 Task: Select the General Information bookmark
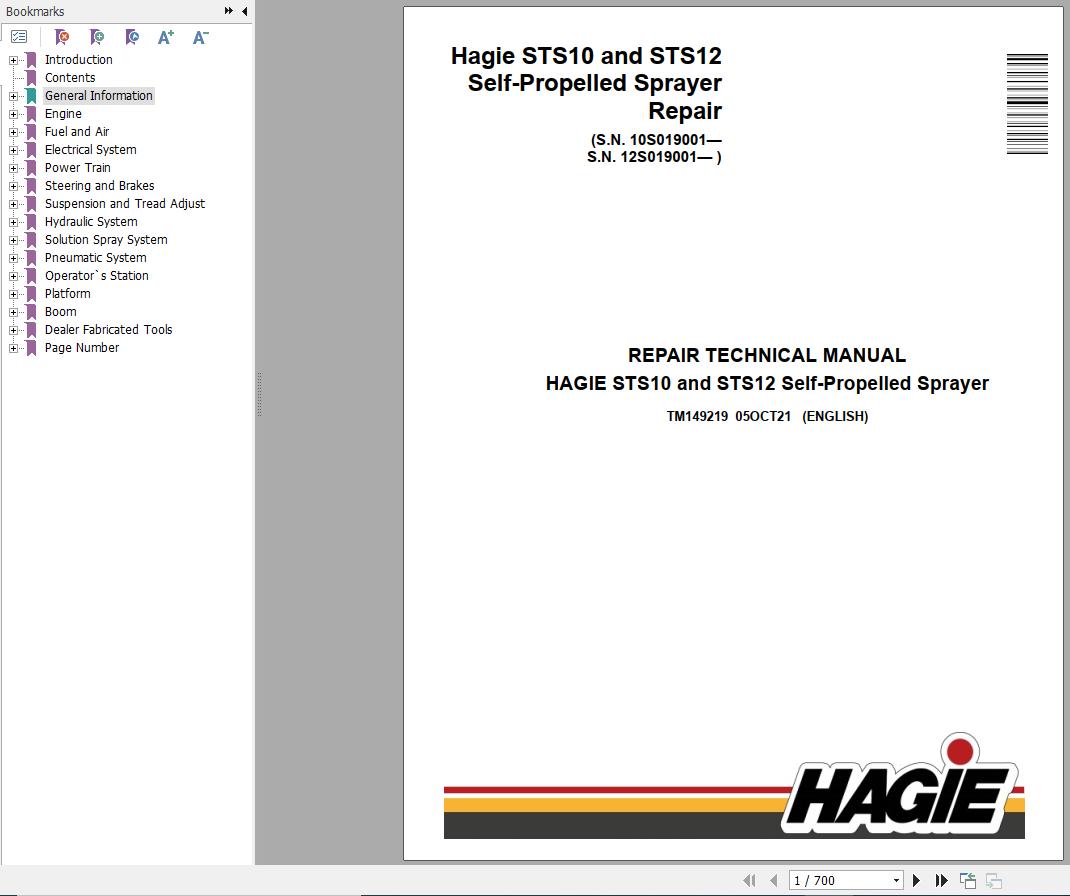click(99, 96)
